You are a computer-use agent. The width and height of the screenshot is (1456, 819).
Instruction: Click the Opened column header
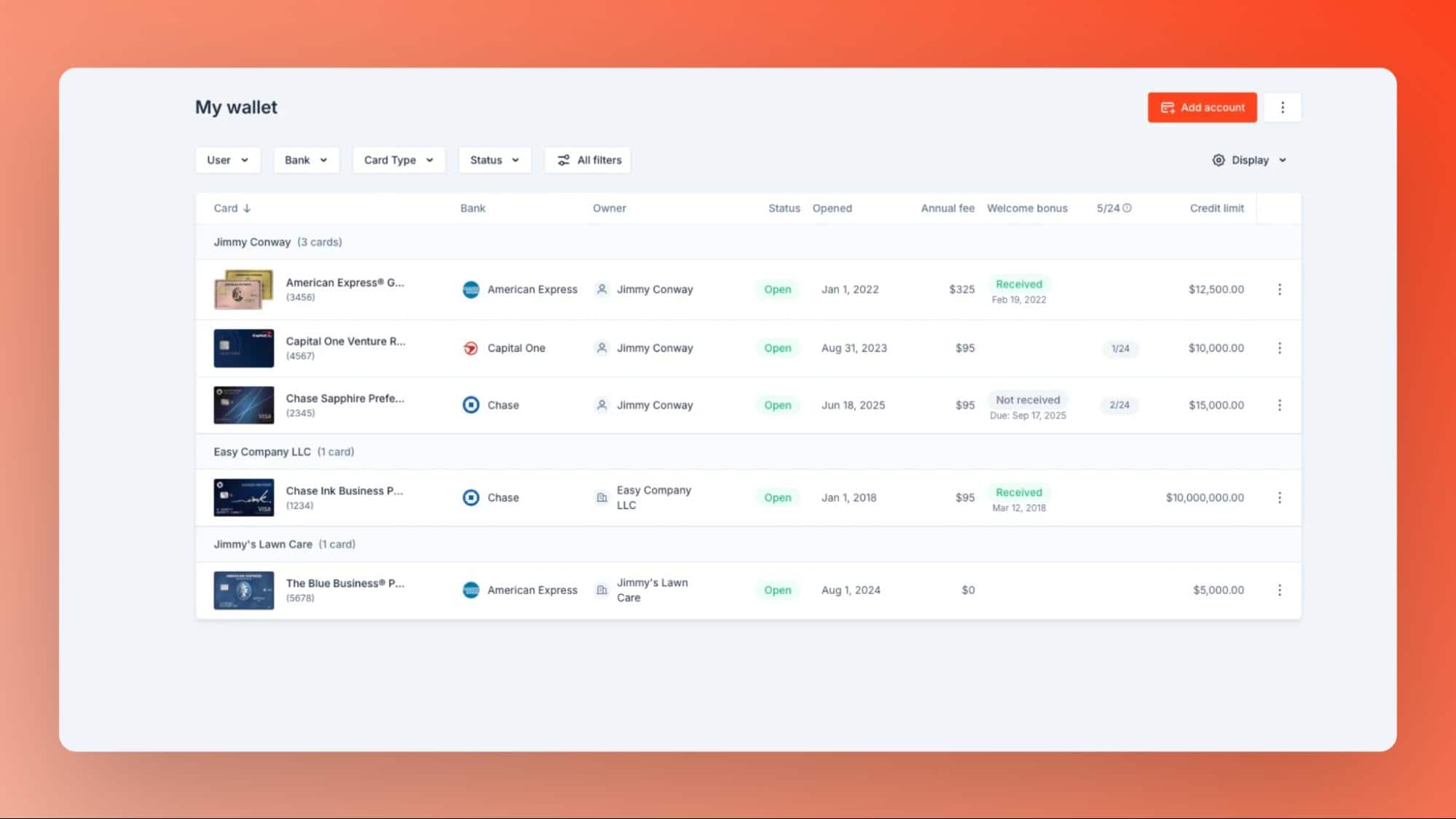coord(832,208)
